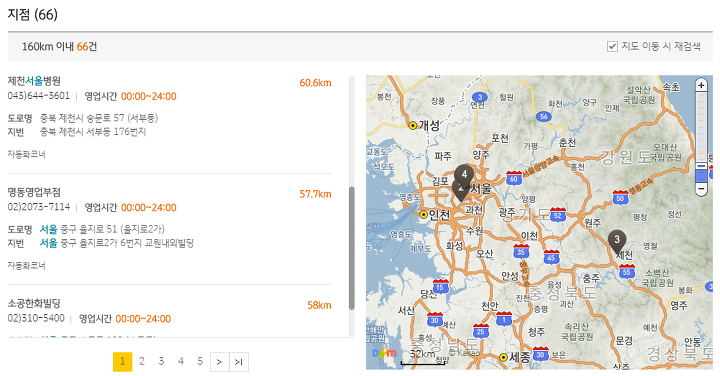720x376 pixels.
Task: Go to results page 5
Action: pos(200,361)
